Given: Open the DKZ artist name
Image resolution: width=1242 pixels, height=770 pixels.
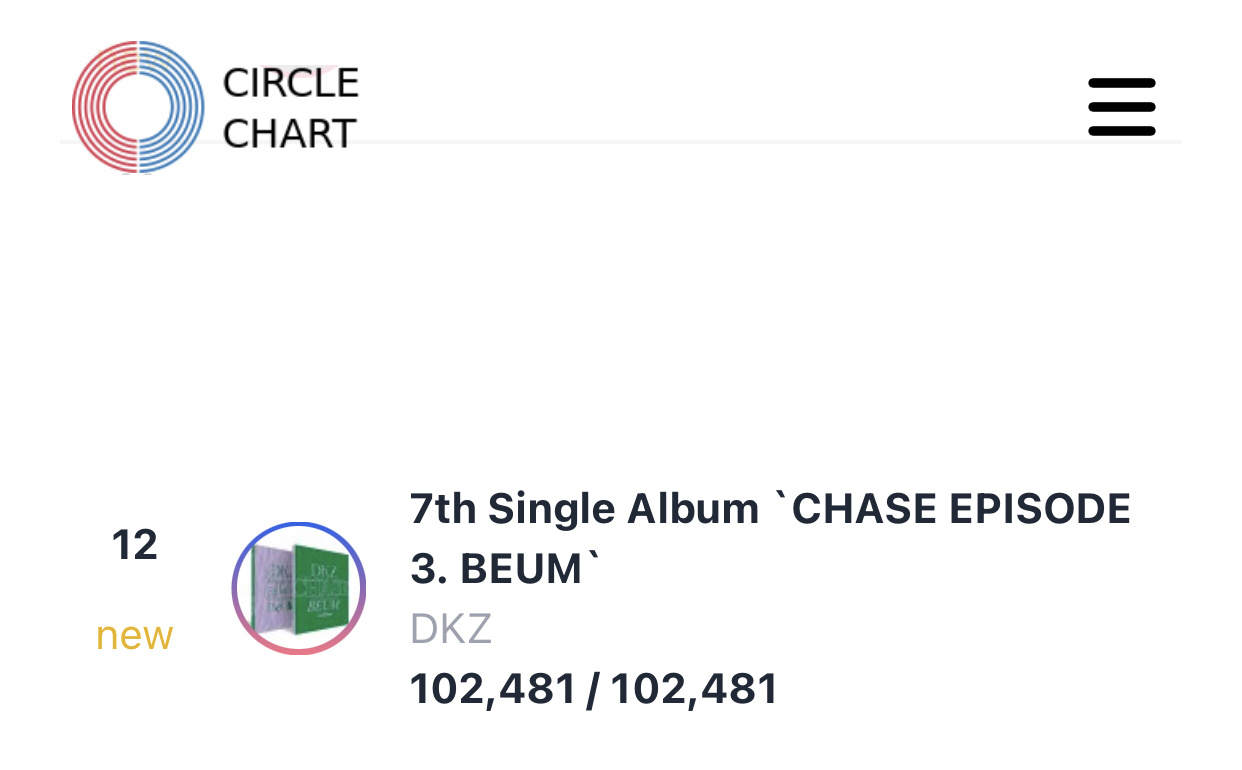Looking at the screenshot, I should point(451,629).
